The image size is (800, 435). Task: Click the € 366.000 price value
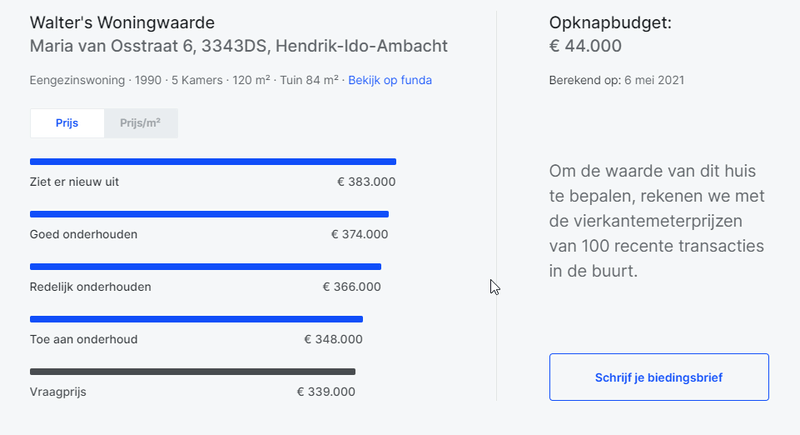351,287
